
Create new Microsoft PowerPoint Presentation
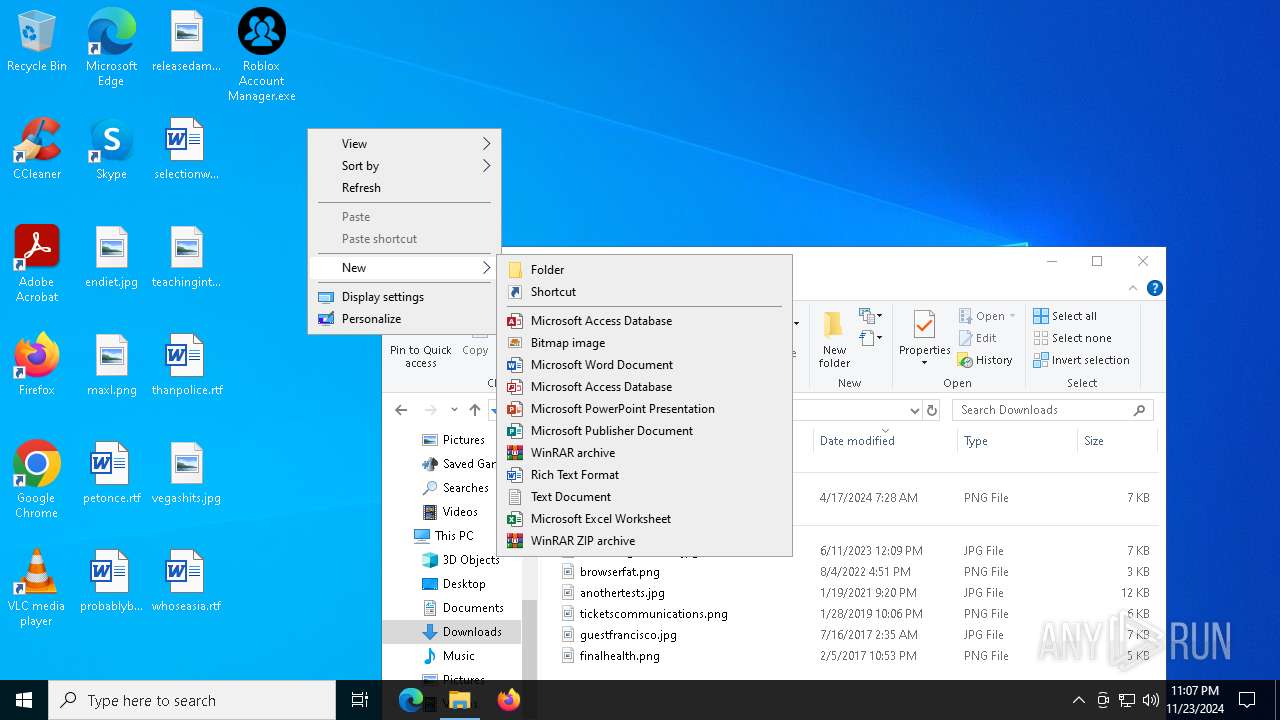point(645,409)
